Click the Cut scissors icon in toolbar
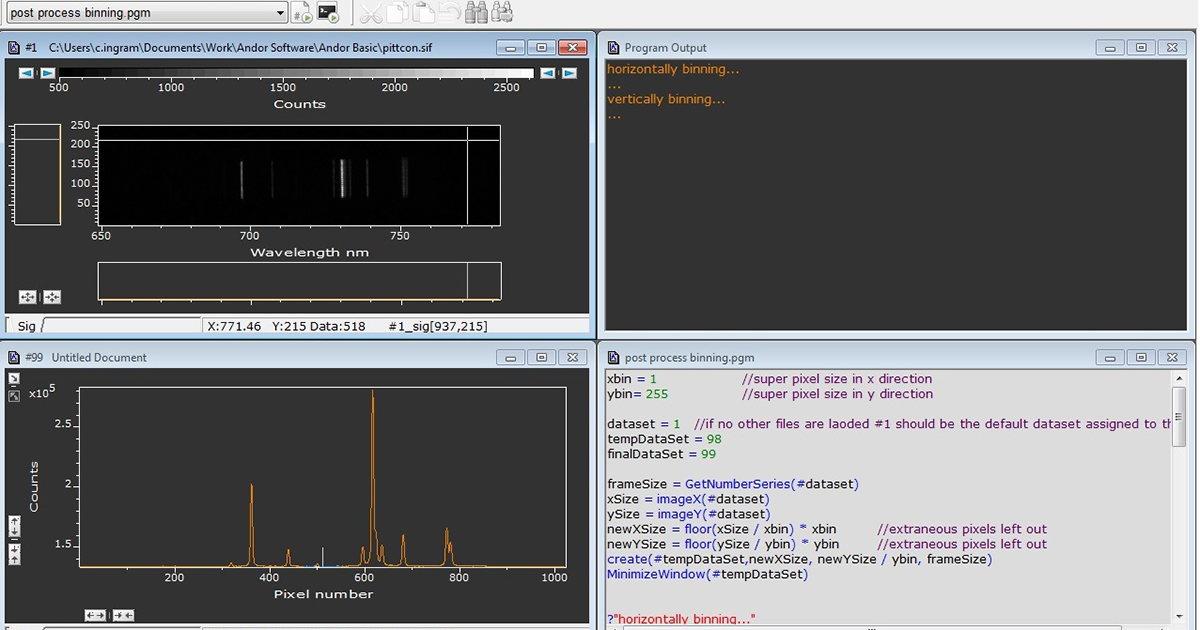 pos(370,13)
